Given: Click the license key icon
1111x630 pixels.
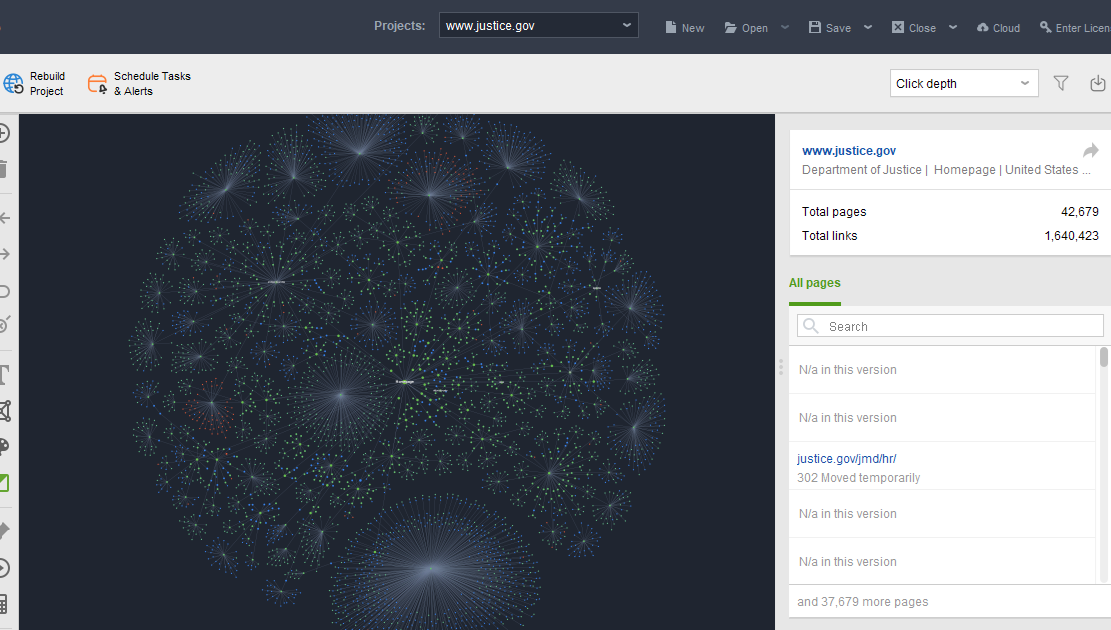Looking at the screenshot, I should [1045, 27].
